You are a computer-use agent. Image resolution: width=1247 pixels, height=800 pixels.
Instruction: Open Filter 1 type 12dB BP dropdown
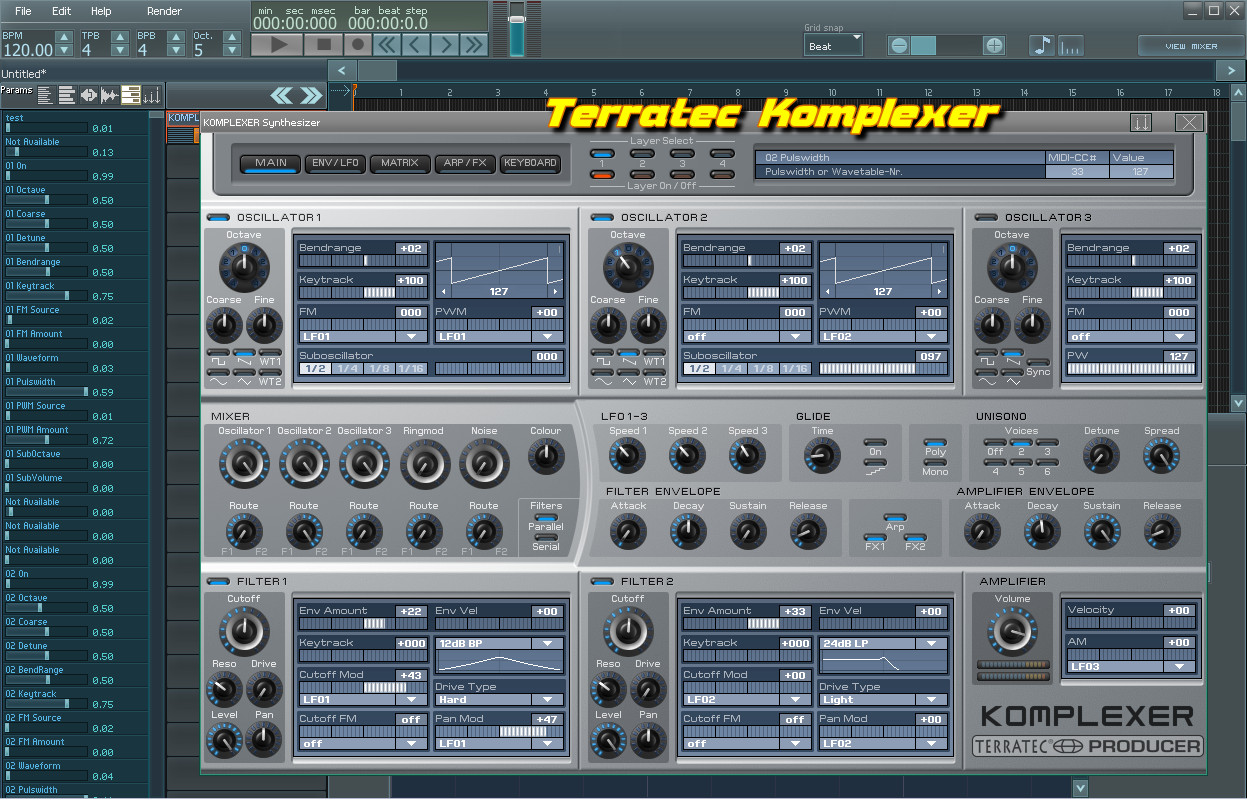click(499, 643)
